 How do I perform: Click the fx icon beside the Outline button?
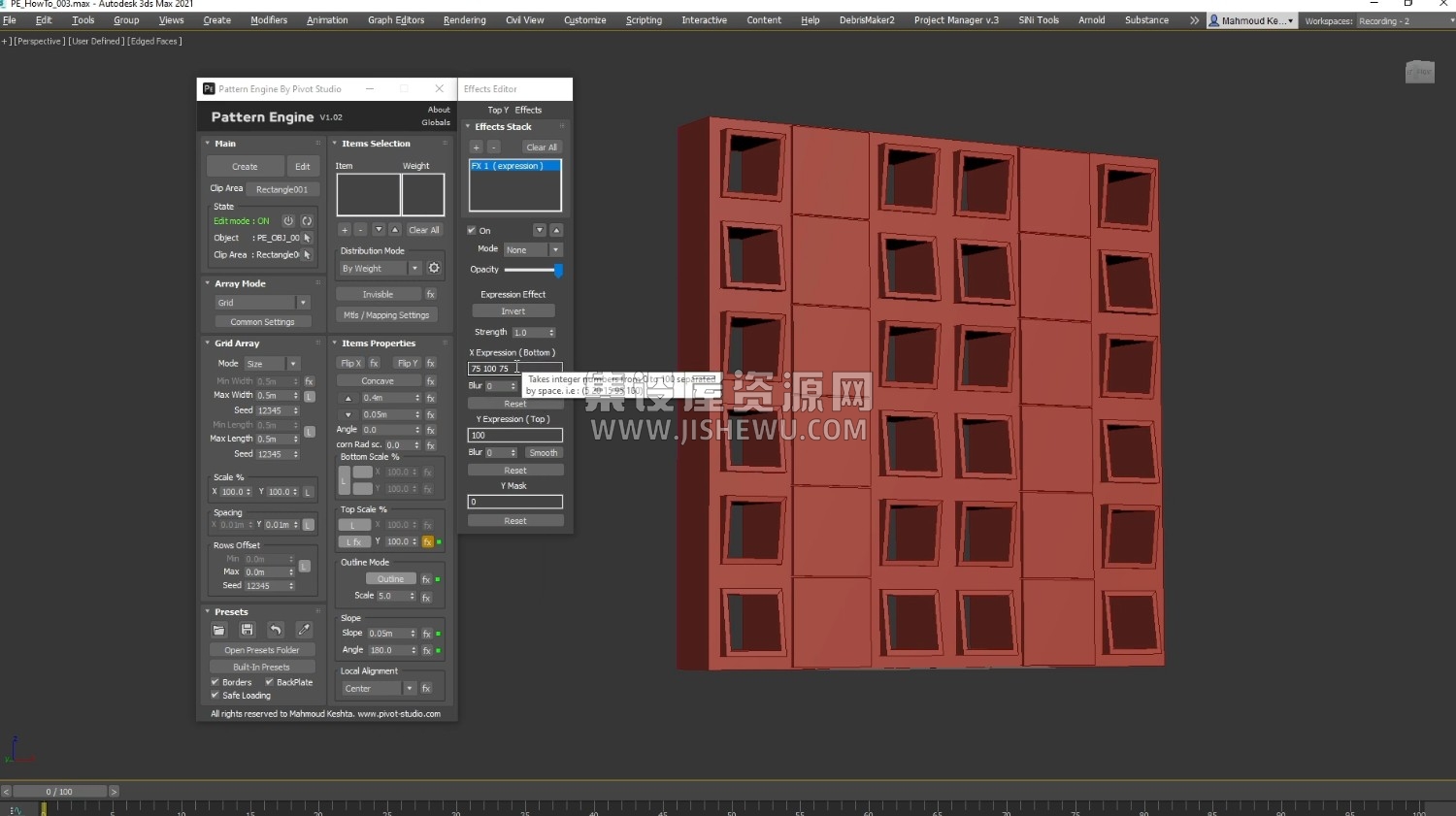(x=426, y=579)
